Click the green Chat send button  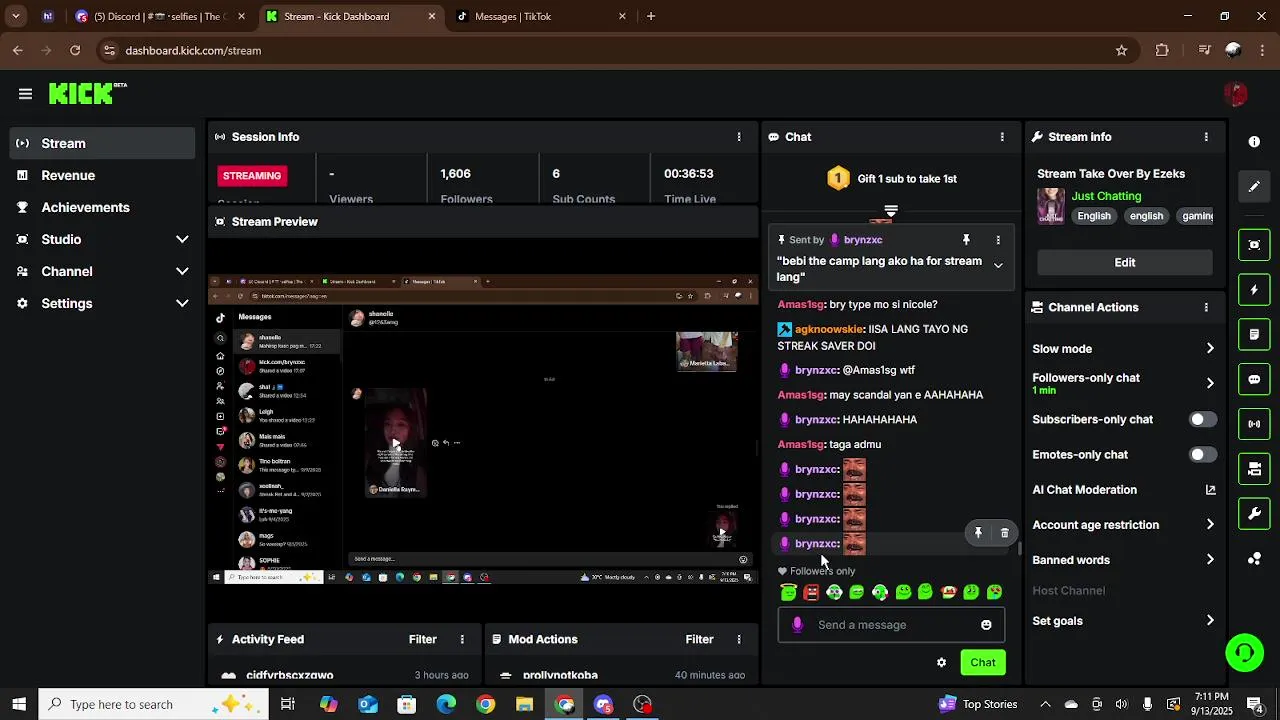983,662
